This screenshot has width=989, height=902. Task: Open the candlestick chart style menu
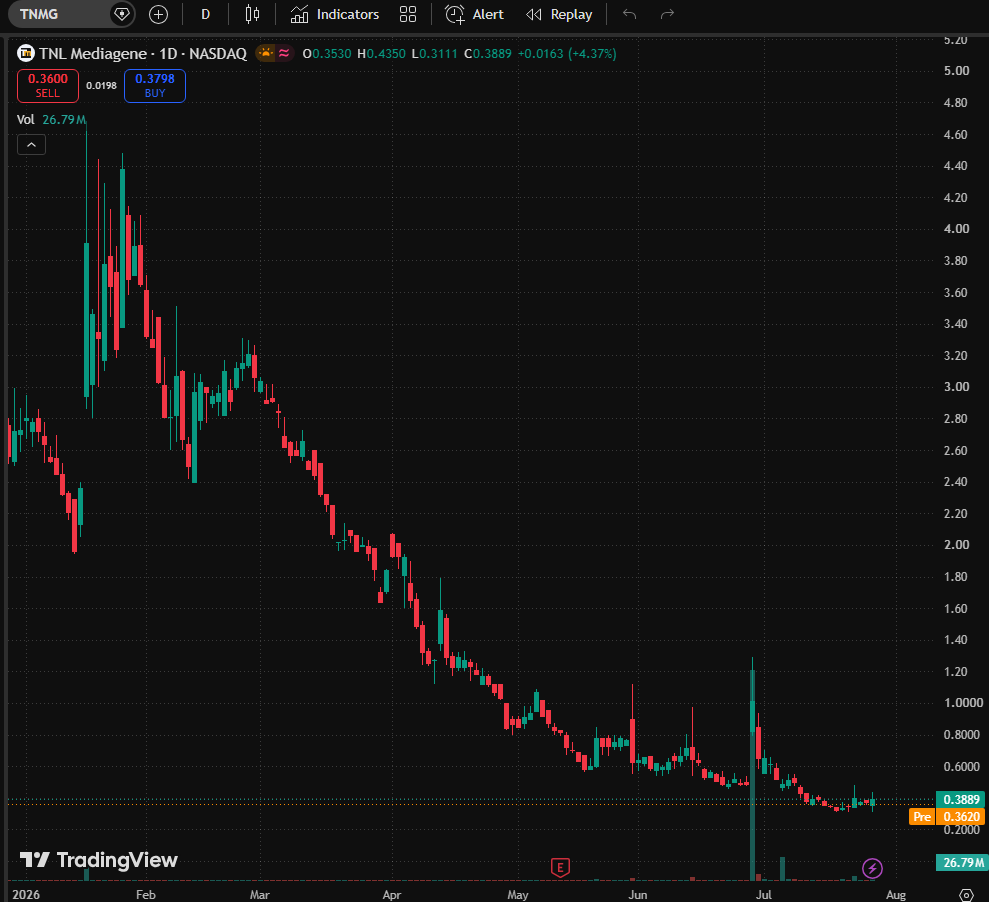[252, 14]
